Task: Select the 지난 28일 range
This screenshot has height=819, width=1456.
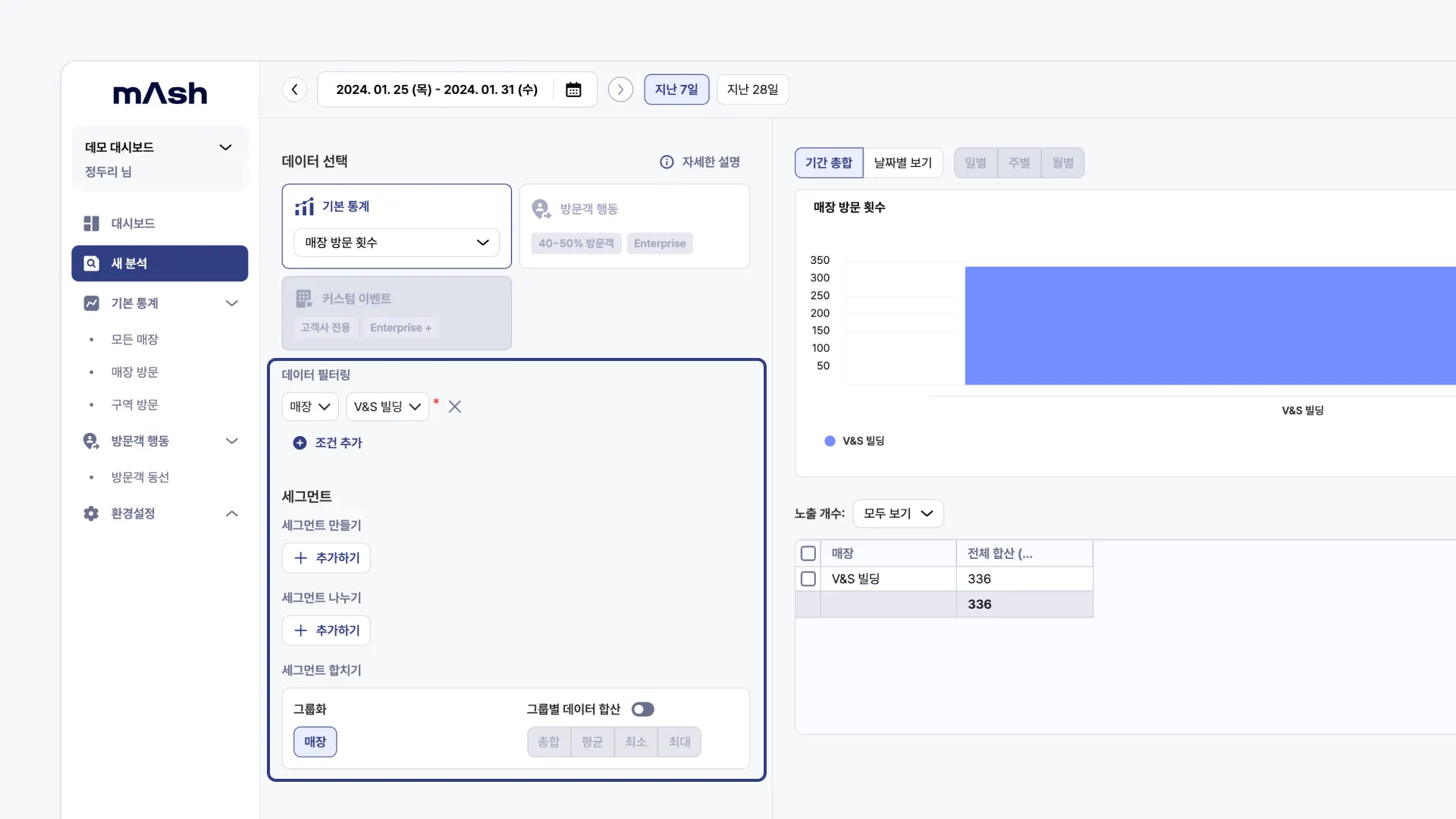Action: [752, 89]
